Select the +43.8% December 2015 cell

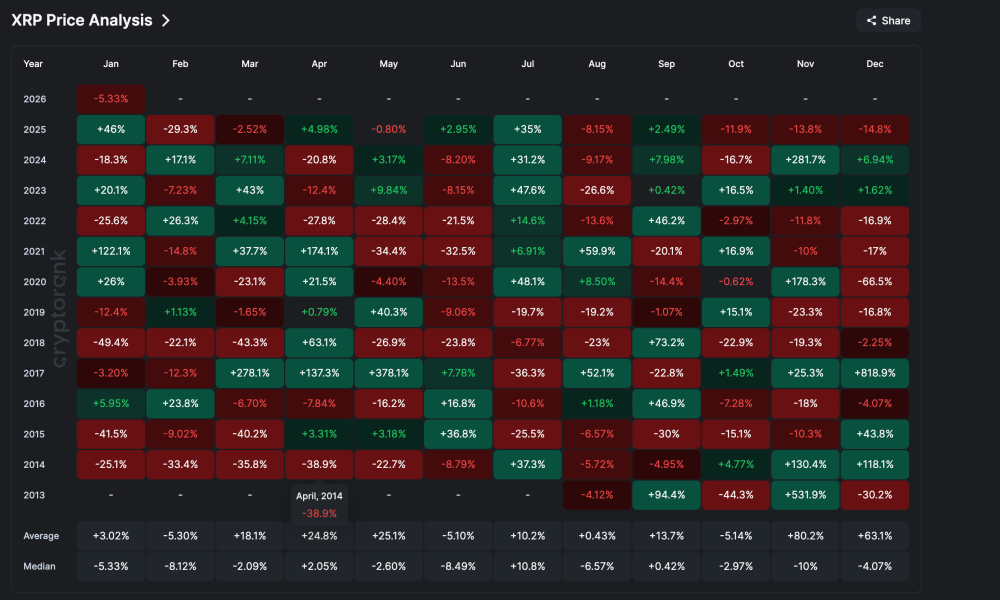(874, 434)
